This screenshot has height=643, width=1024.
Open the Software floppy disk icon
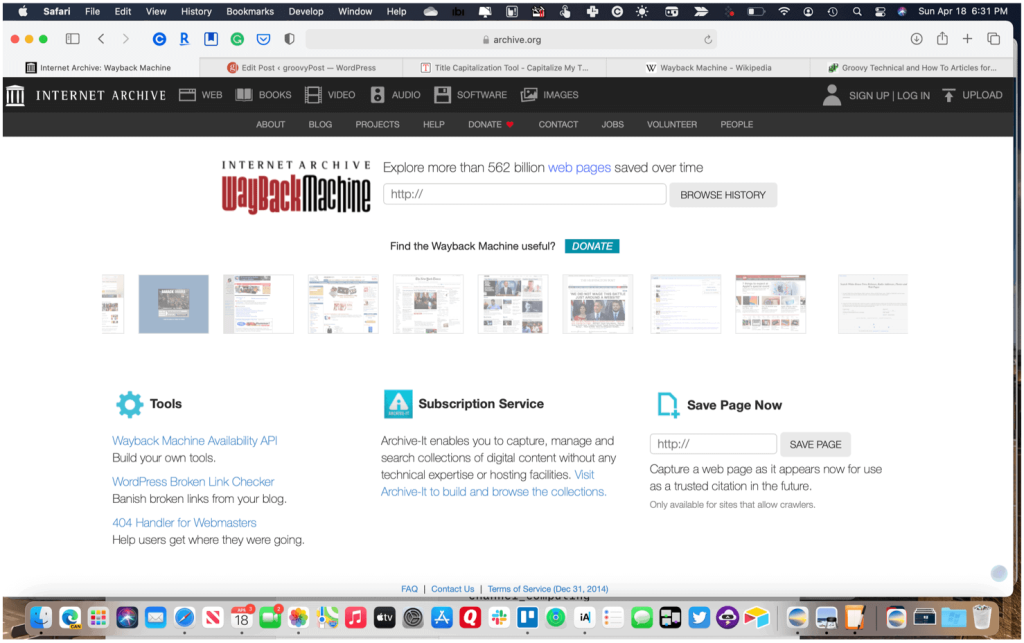442,95
